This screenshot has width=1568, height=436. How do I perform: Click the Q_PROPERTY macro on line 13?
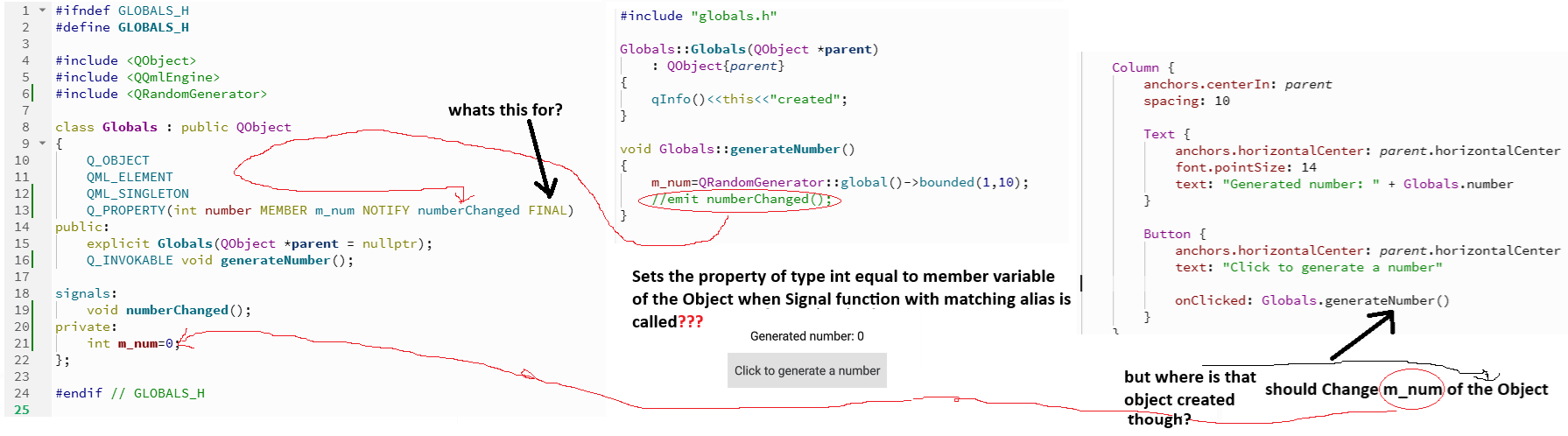point(330,210)
